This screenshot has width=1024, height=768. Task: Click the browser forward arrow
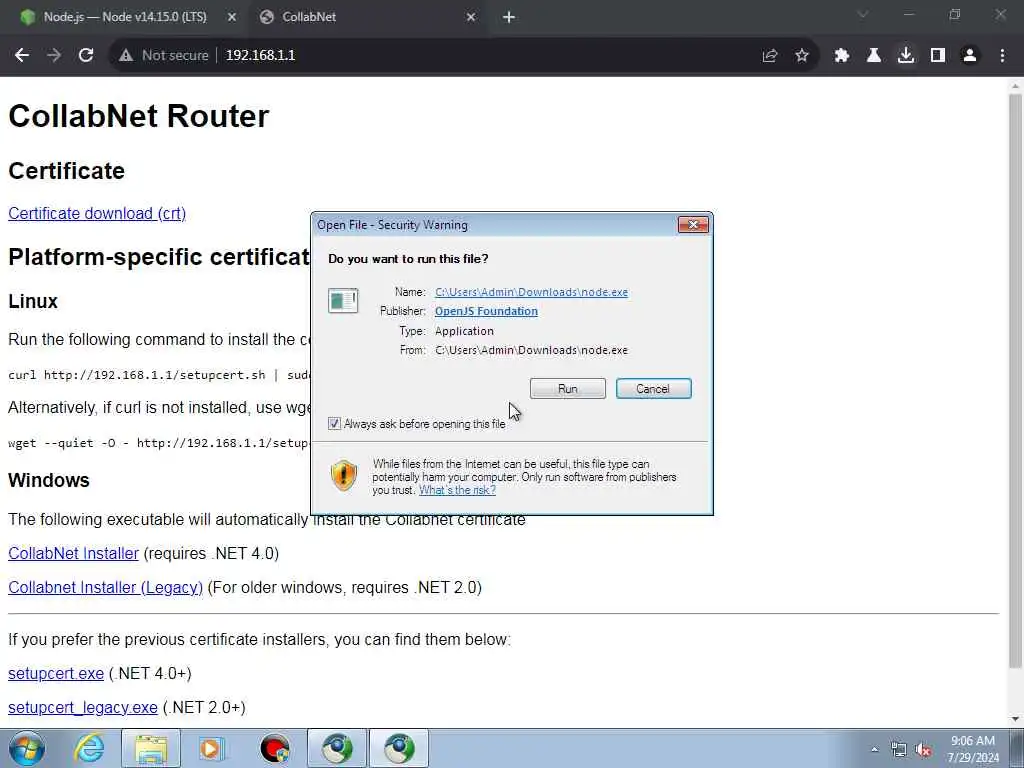click(54, 56)
